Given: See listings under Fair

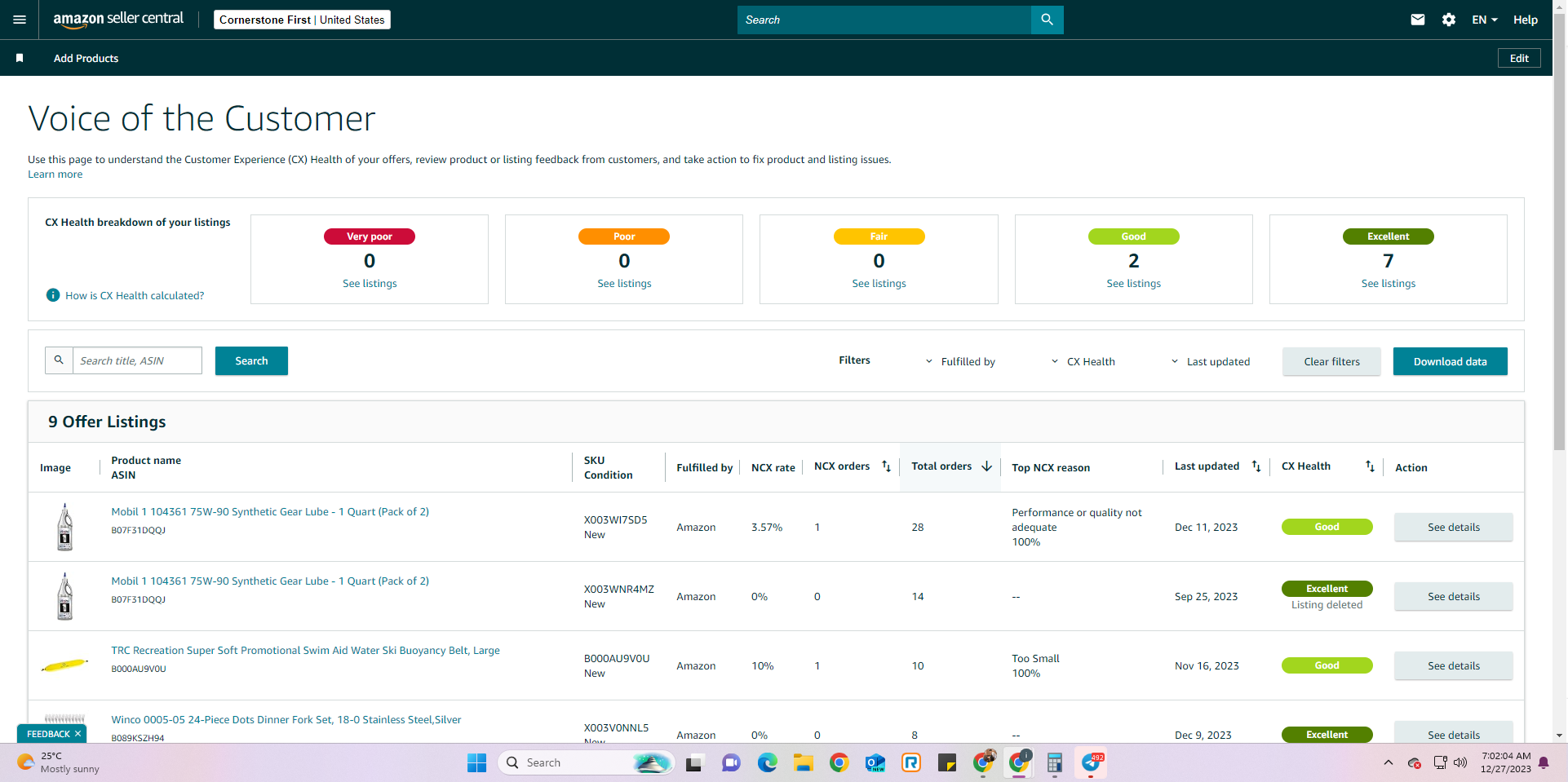Looking at the screenshot, I should pos(879,283).
